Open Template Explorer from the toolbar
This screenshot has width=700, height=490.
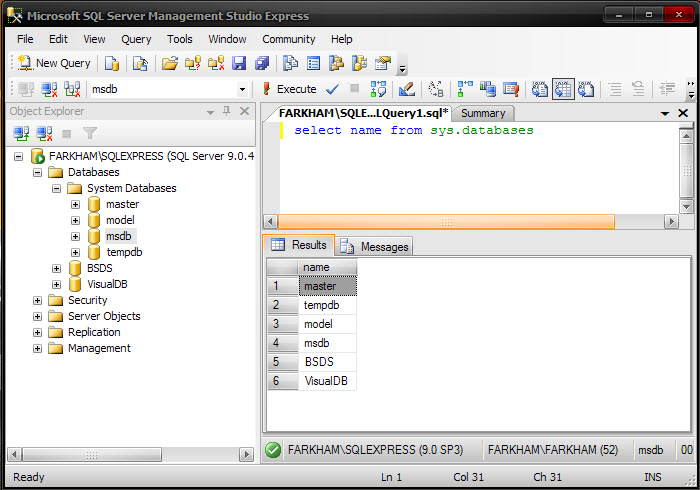click(359, 63)
